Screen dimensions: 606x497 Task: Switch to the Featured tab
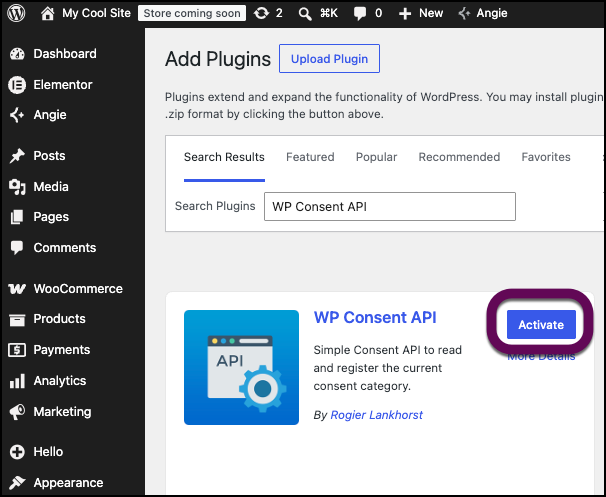click(310, 157)
